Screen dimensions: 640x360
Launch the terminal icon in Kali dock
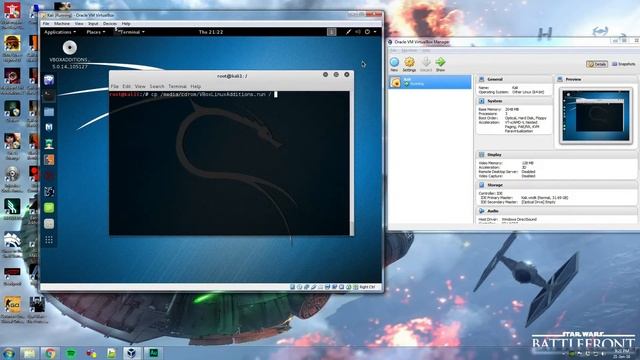(49, 96)
